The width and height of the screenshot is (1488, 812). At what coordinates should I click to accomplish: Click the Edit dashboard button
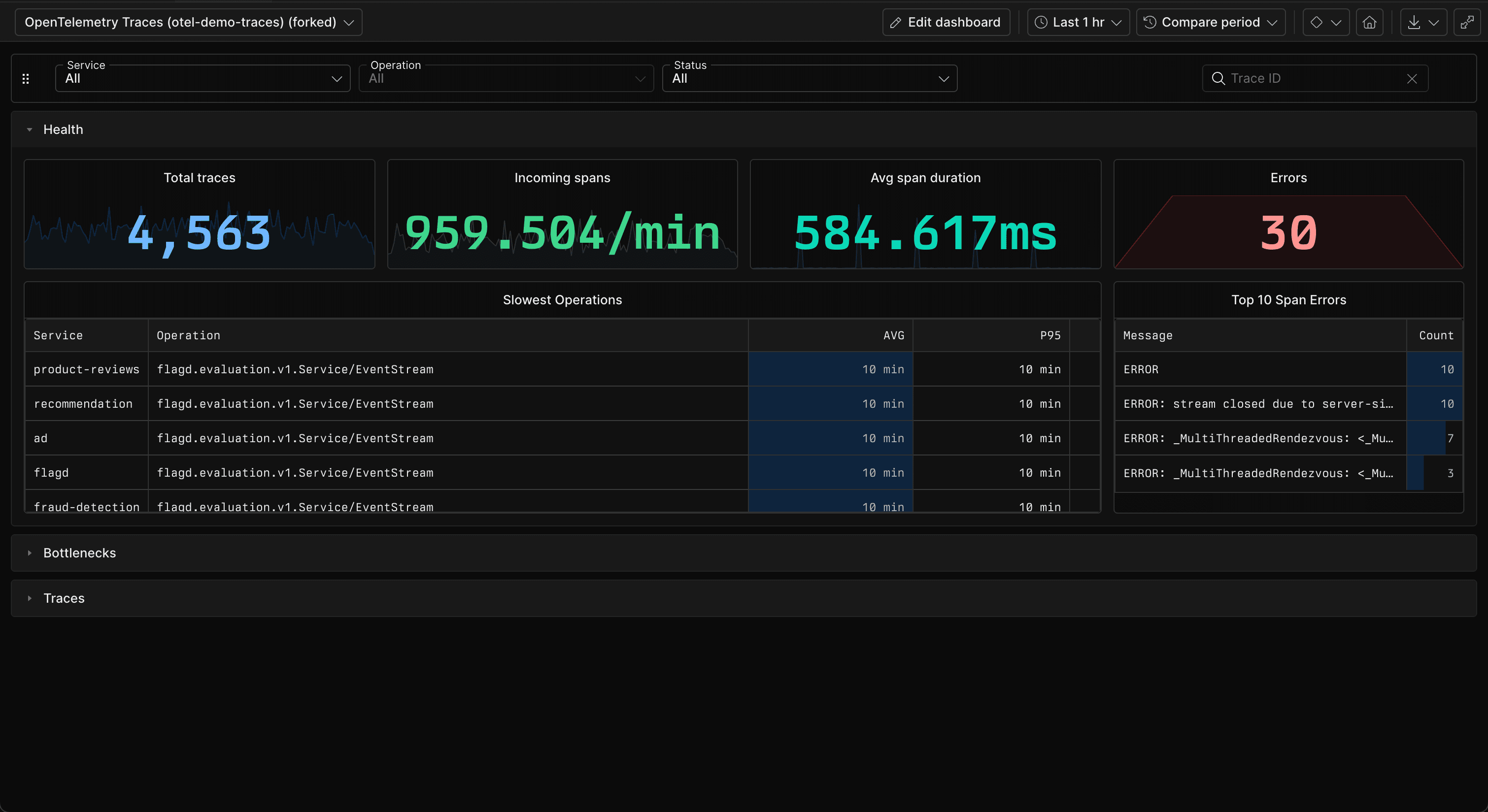[946, 22]
